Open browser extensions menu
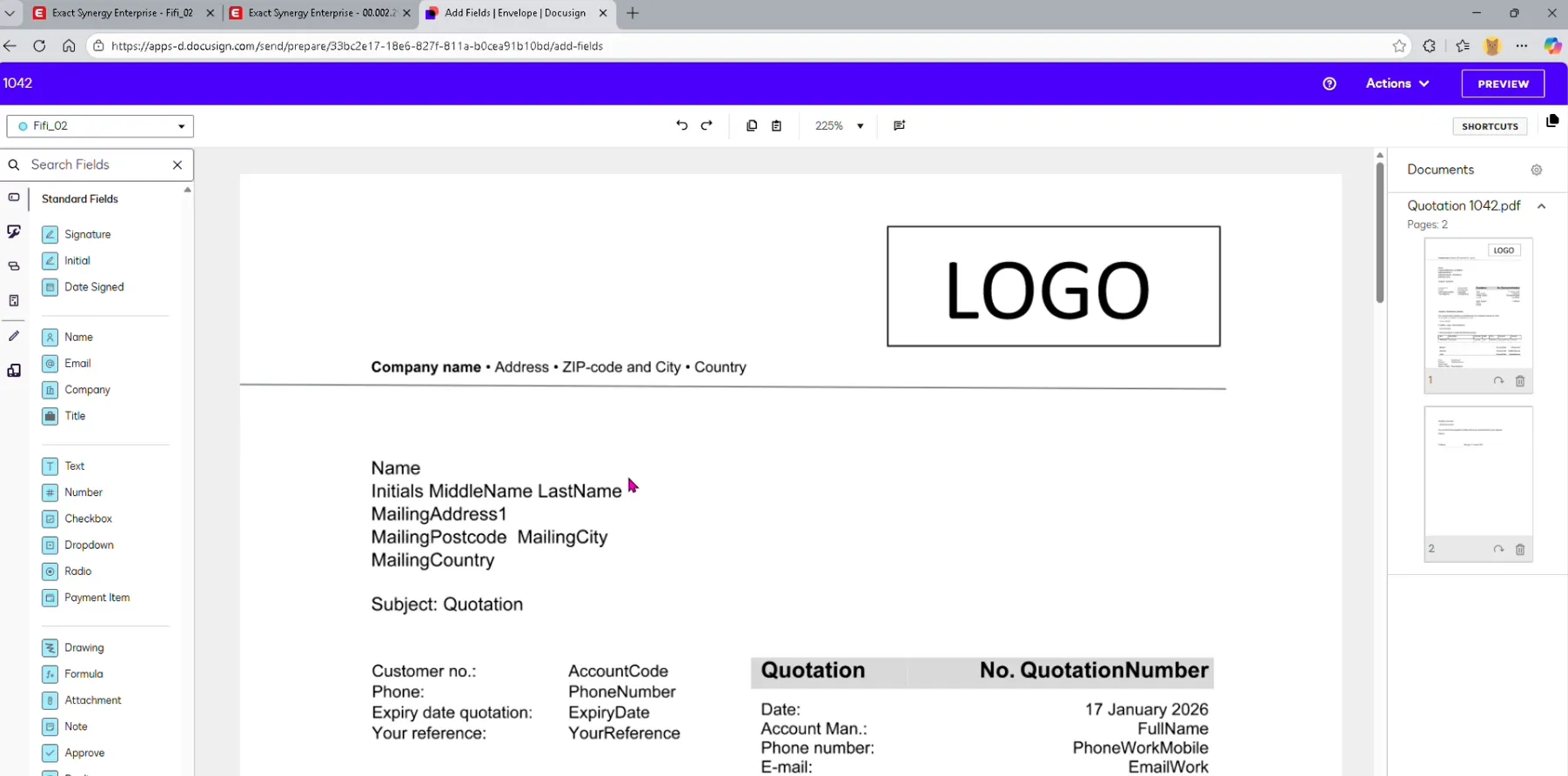 click(x=1429, y=46)
